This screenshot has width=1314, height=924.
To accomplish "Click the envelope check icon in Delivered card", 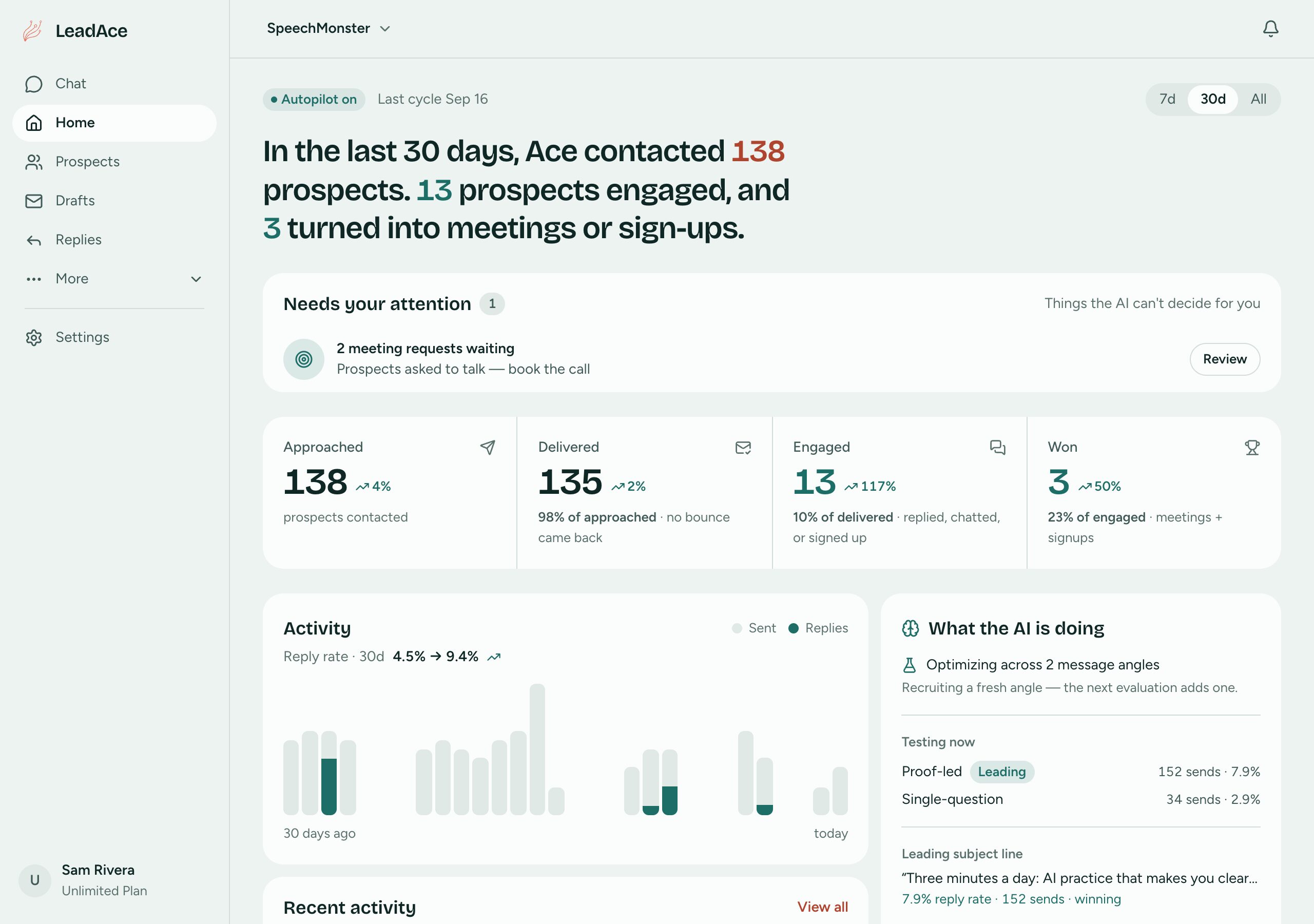I will tap(743, 447).
